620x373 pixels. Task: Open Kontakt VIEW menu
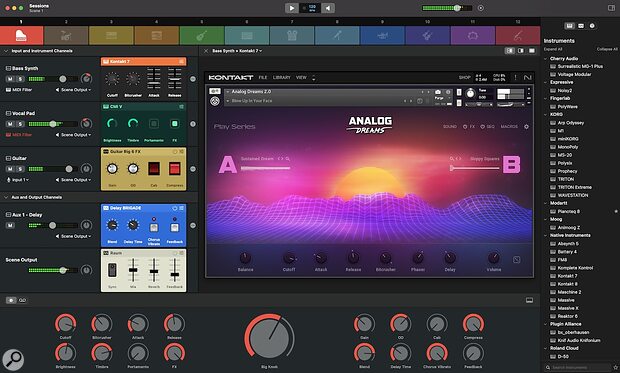tap(301, 78)
